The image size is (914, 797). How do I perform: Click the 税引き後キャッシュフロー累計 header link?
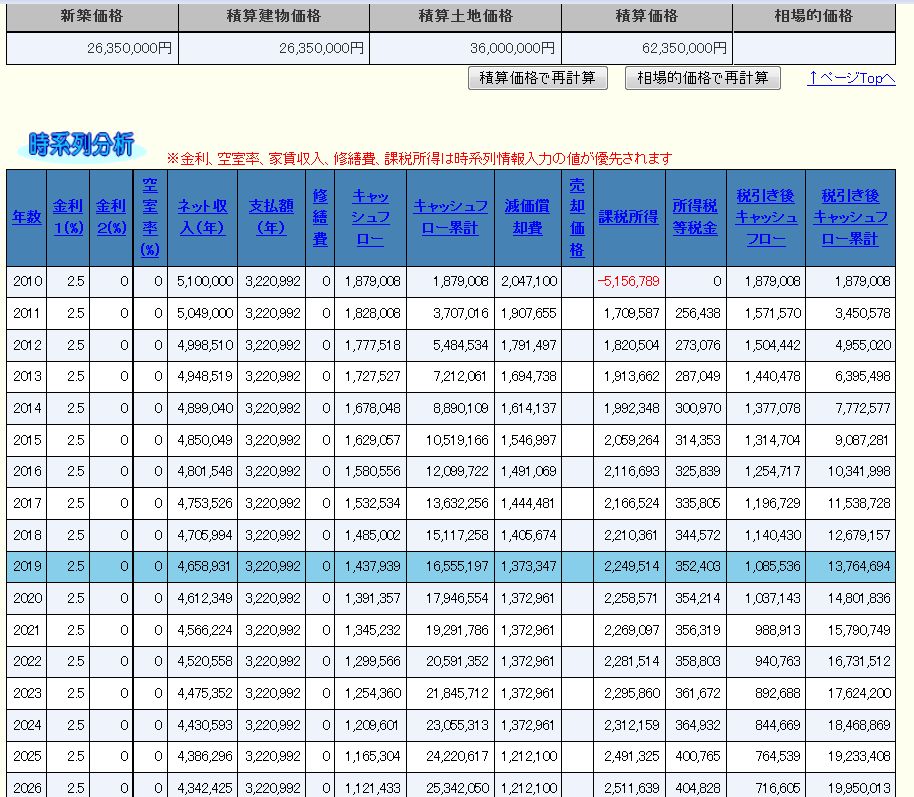[850, 217]
